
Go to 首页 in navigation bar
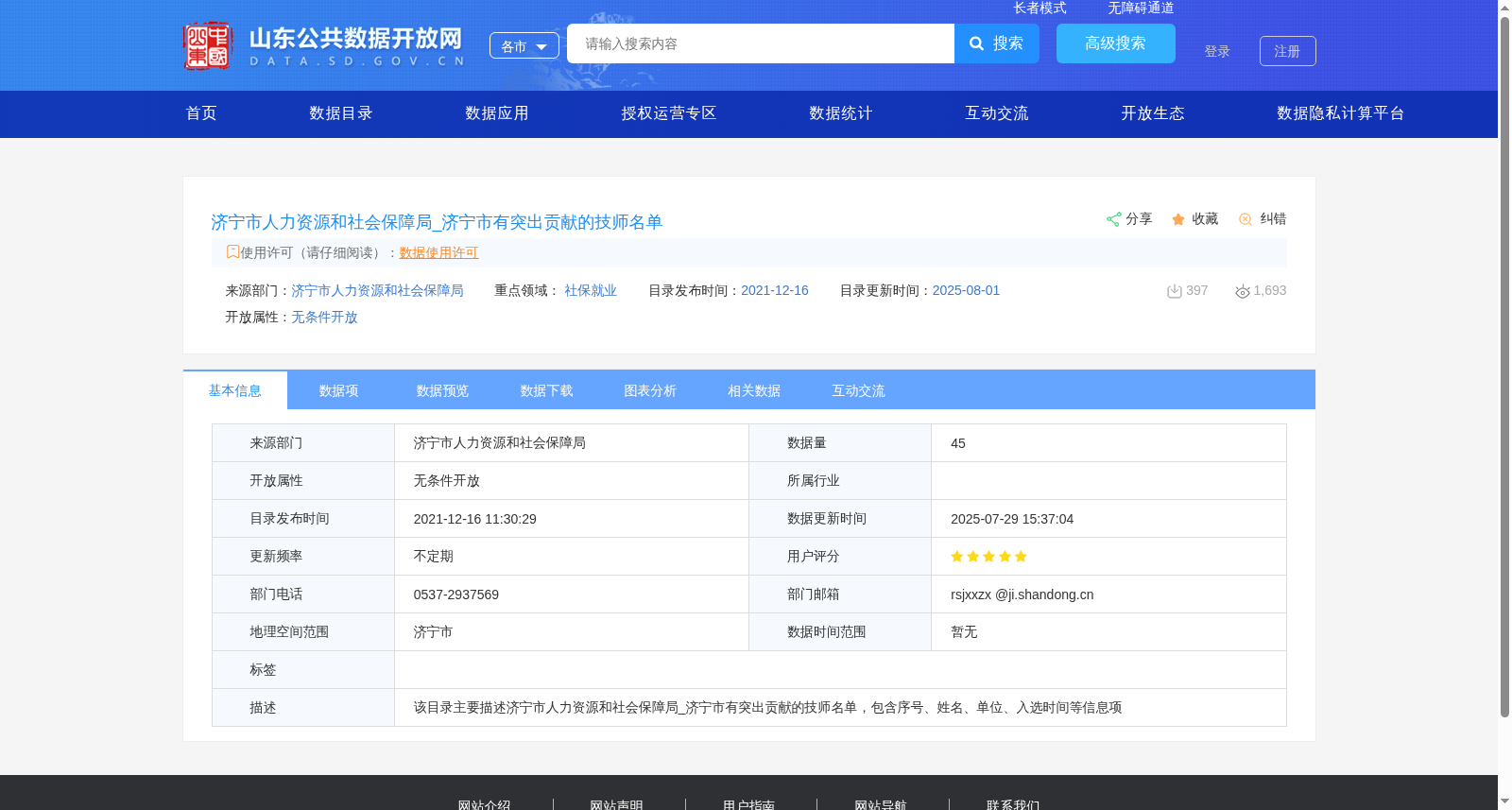[201, 113]
